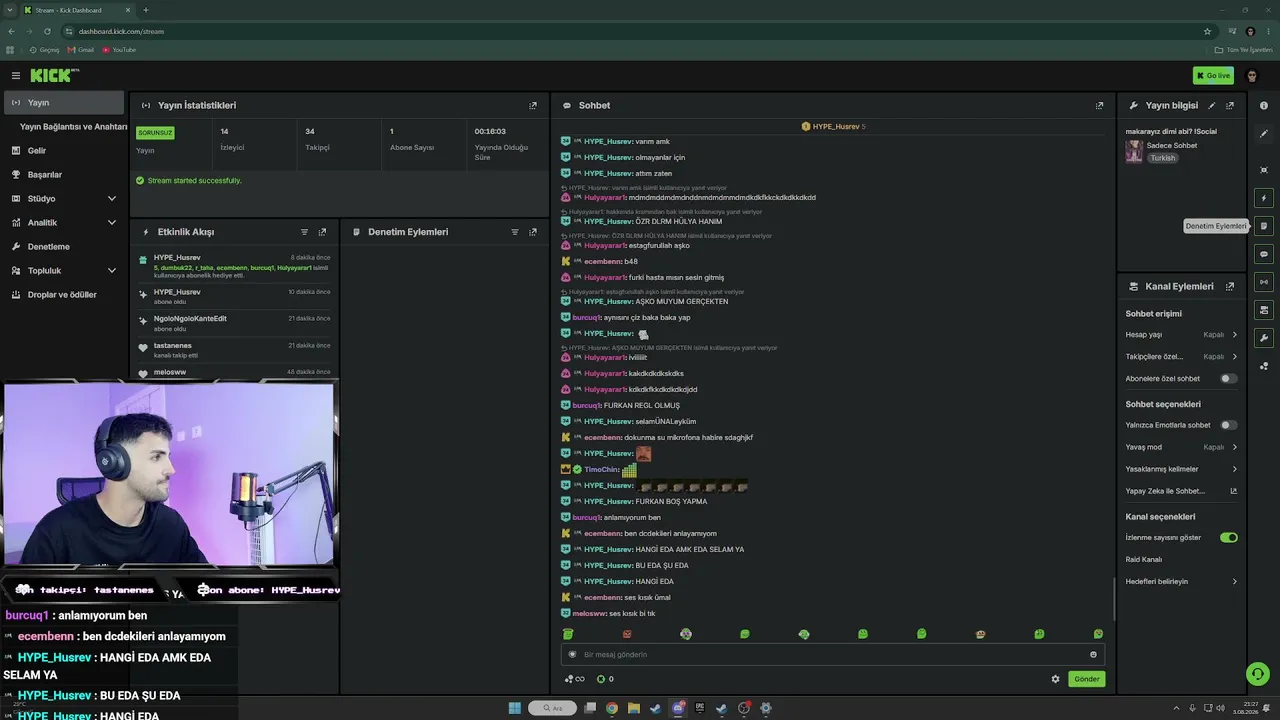This screenshot has width=1280, height=720.
Task: Edit stream info with pencil icon in Yayın bilgisi
Action: coord(1212,105)
